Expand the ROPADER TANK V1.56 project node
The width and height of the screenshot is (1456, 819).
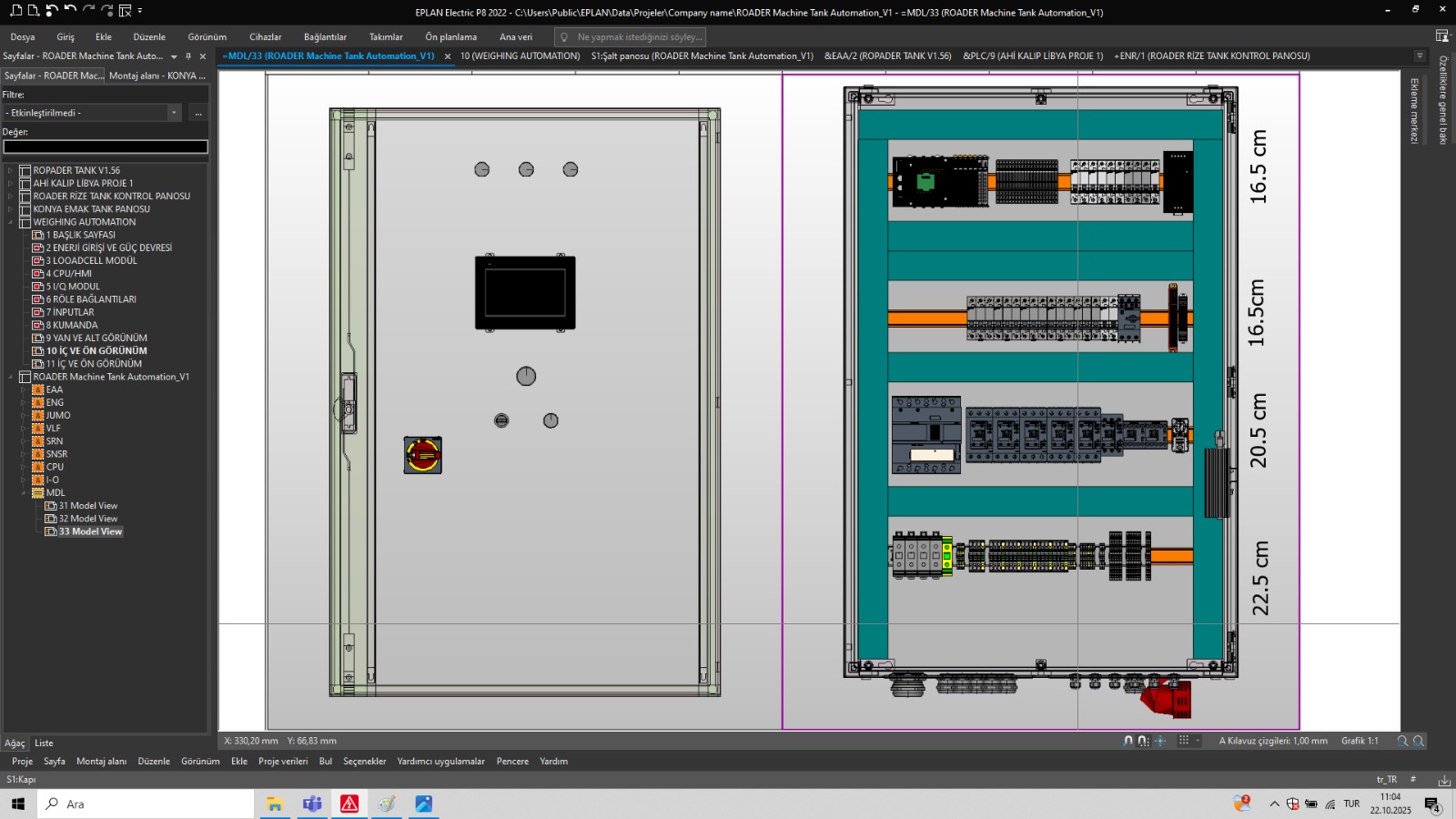coord(10,171)
